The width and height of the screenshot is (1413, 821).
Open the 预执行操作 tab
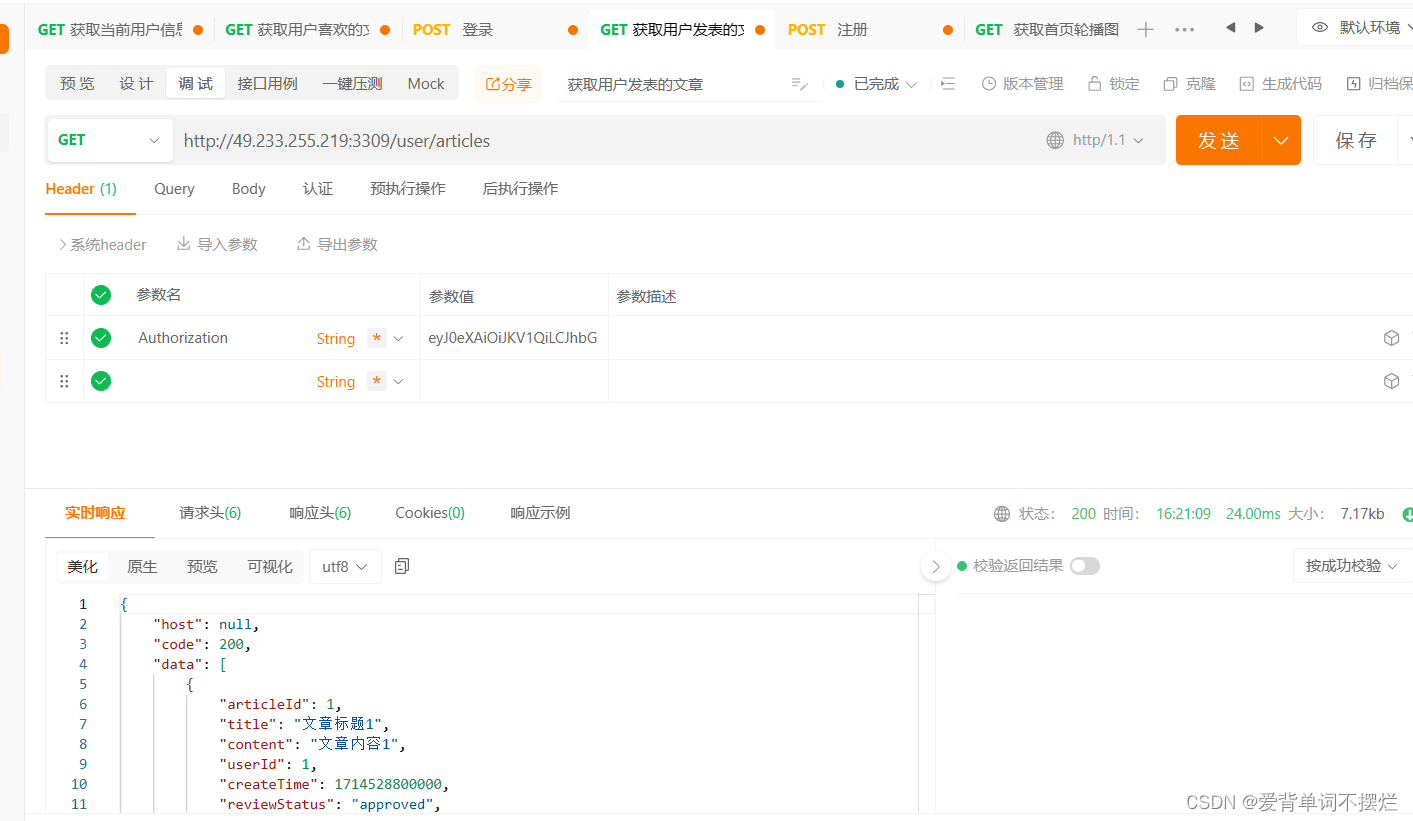coord(408,188)
